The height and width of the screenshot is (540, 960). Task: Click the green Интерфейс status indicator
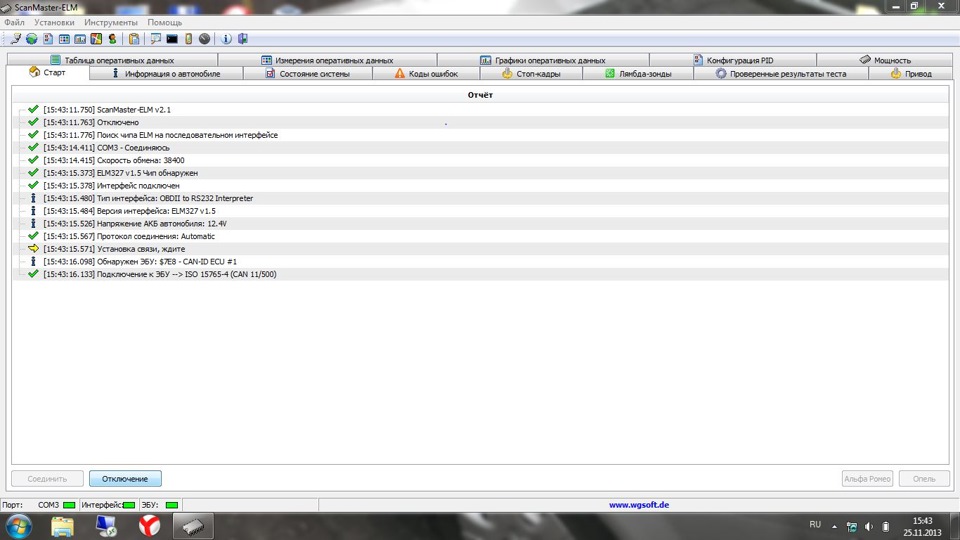point(129,505)
